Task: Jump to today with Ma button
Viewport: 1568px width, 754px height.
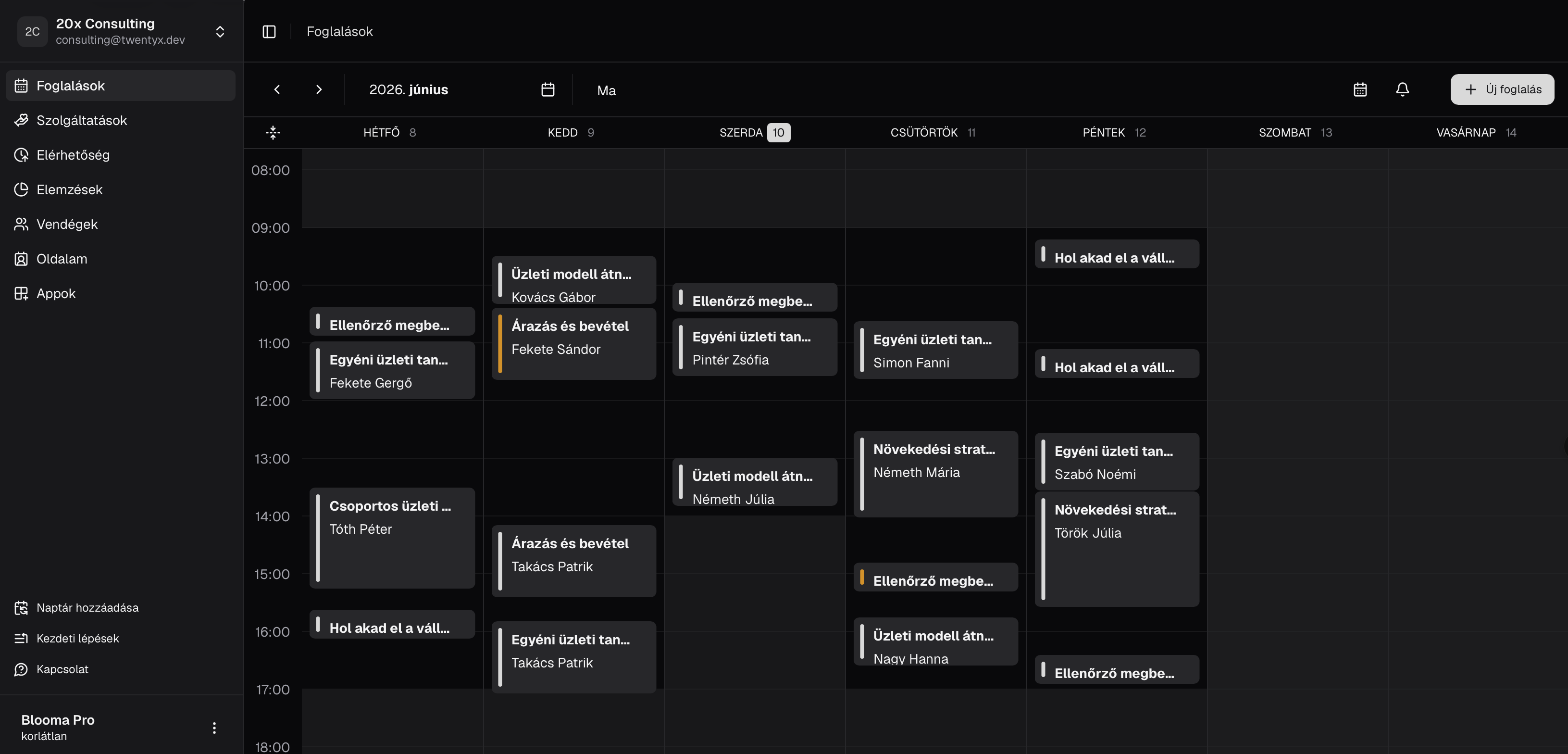Action: click(606, 90)
